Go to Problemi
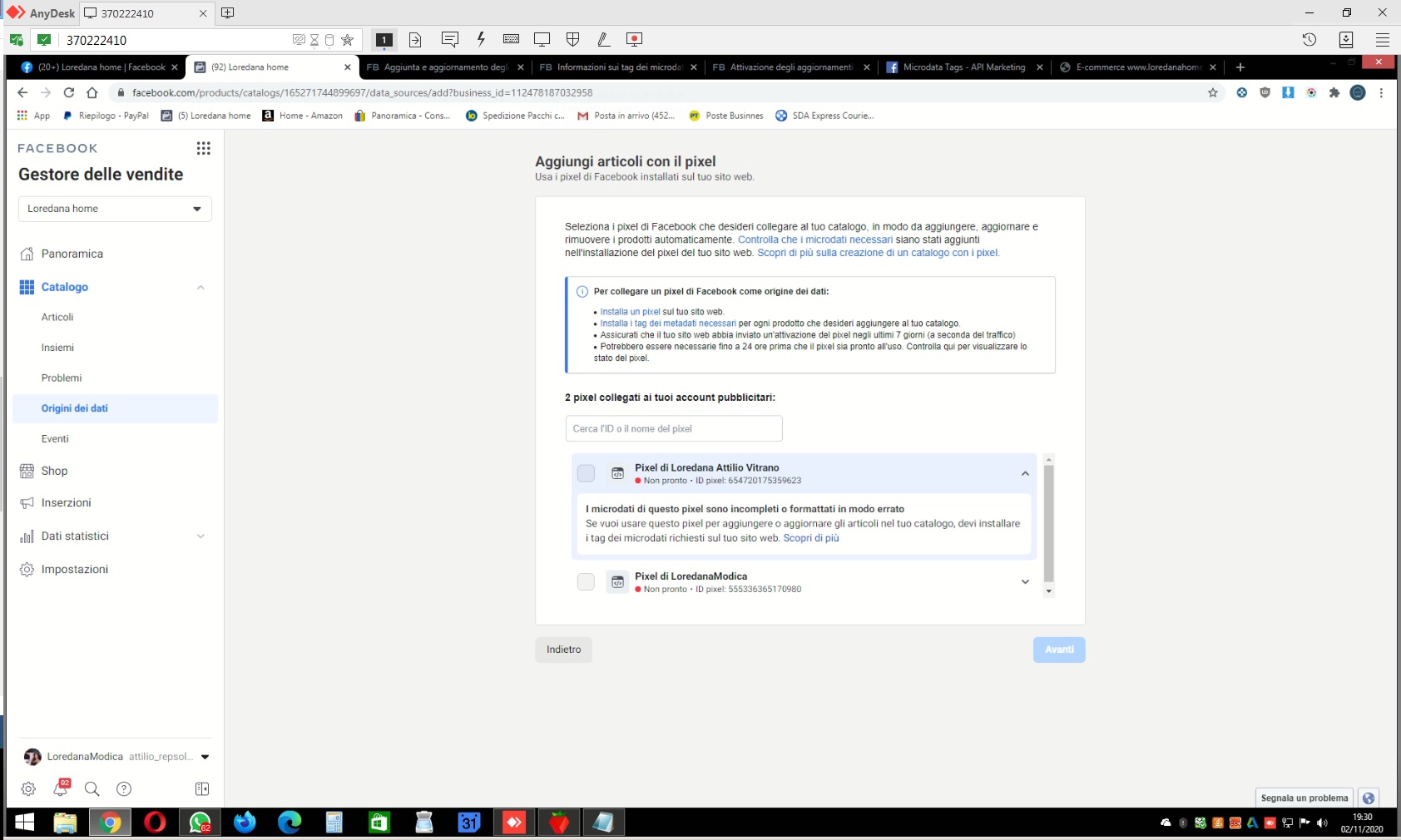Viewport: 1401px width, 840px height. tap(62, 378)
